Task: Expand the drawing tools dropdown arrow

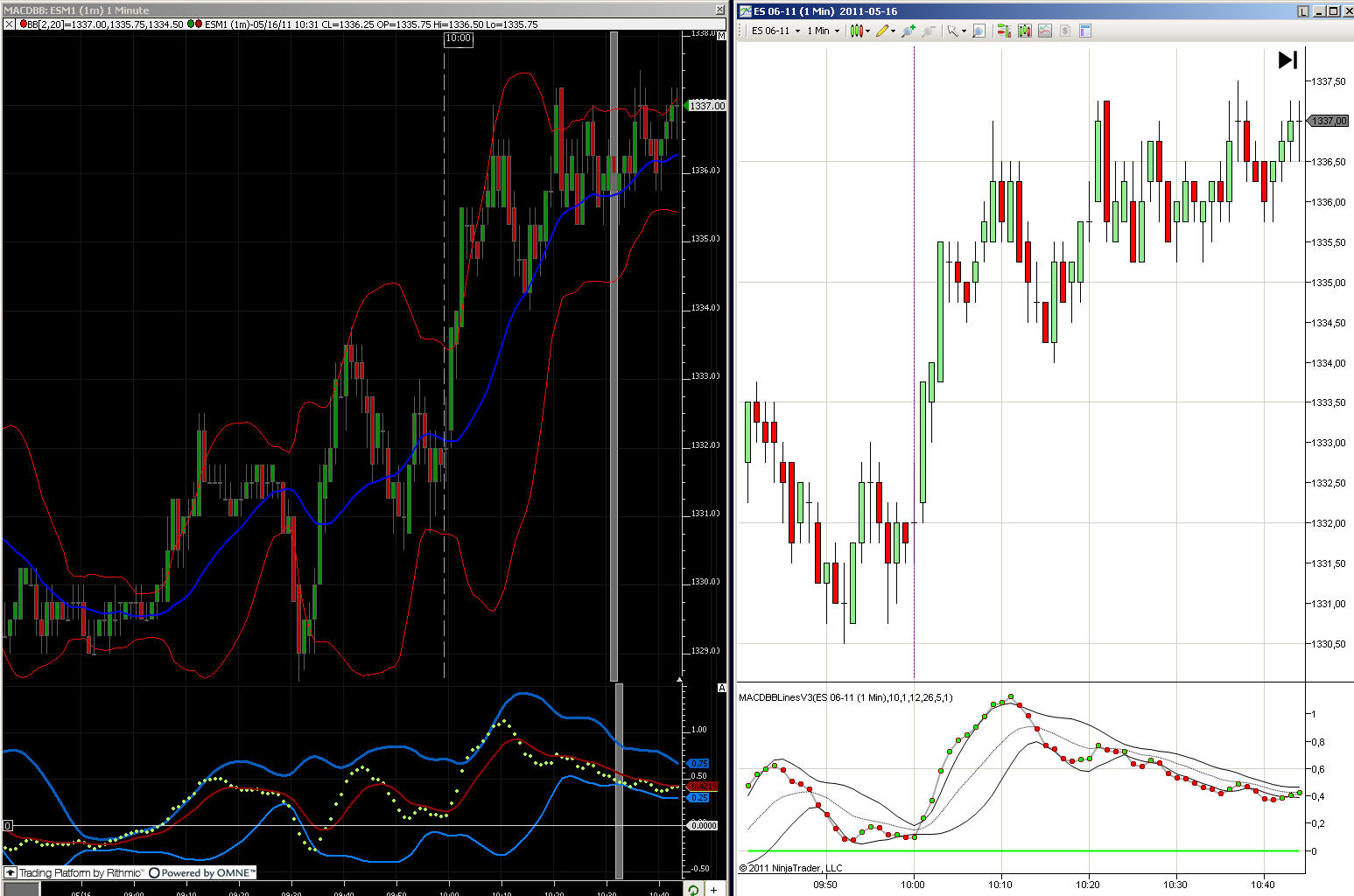Action: pos(894,31)
